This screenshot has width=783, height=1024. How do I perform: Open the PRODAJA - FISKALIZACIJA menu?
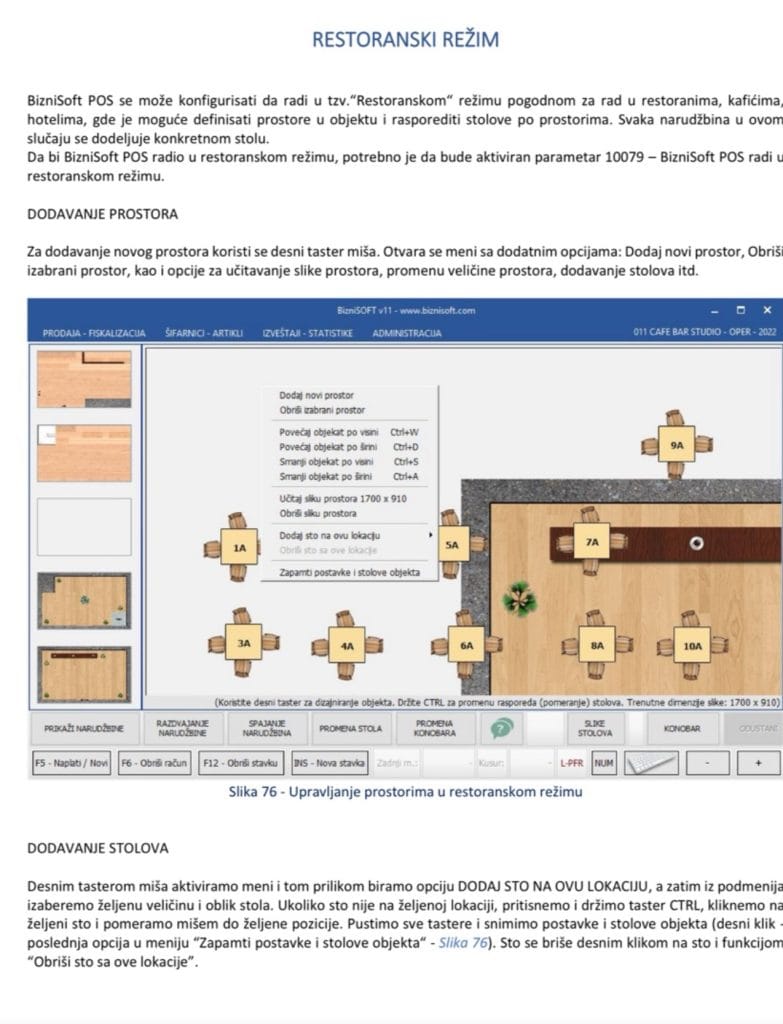(x=94, y=333)
